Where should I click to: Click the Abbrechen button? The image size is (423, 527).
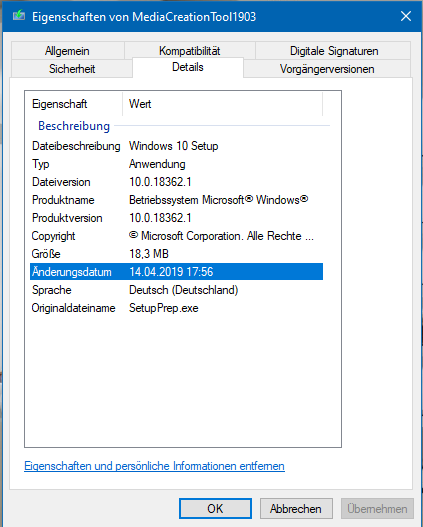[x=296, y=509]
